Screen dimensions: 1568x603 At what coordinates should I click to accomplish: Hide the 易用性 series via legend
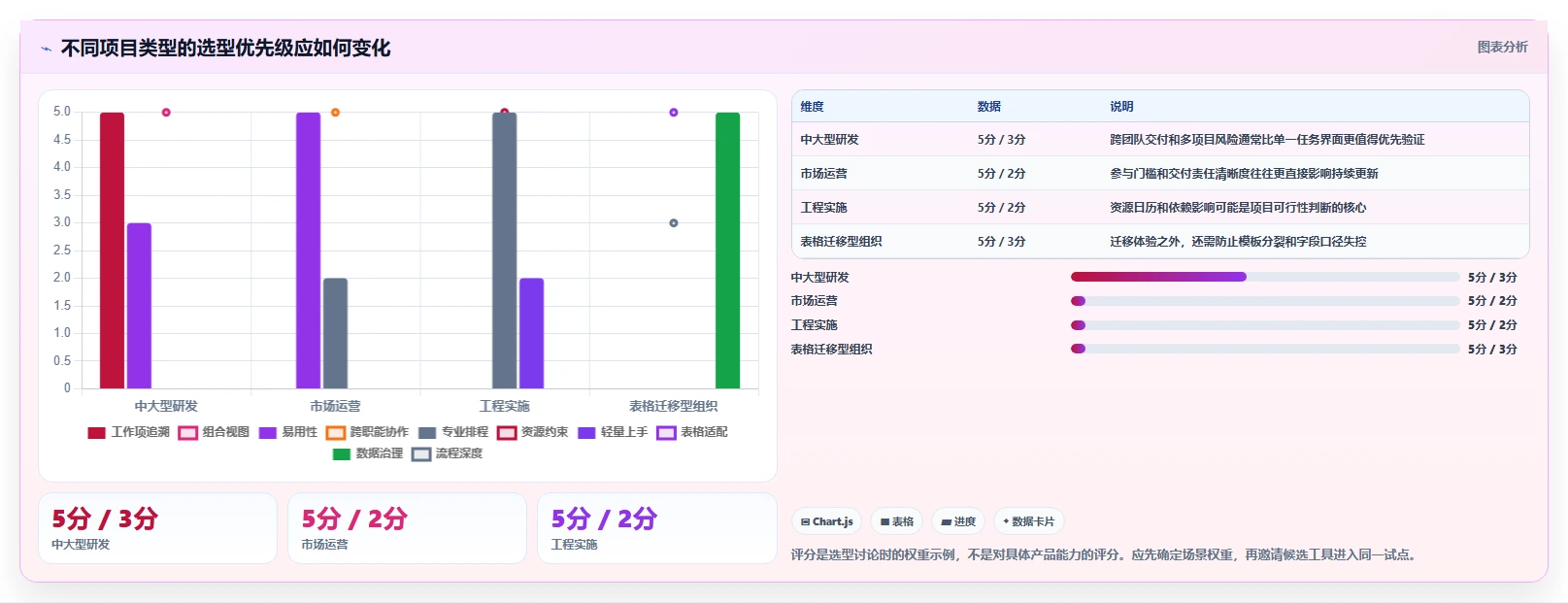coord(287,432)
